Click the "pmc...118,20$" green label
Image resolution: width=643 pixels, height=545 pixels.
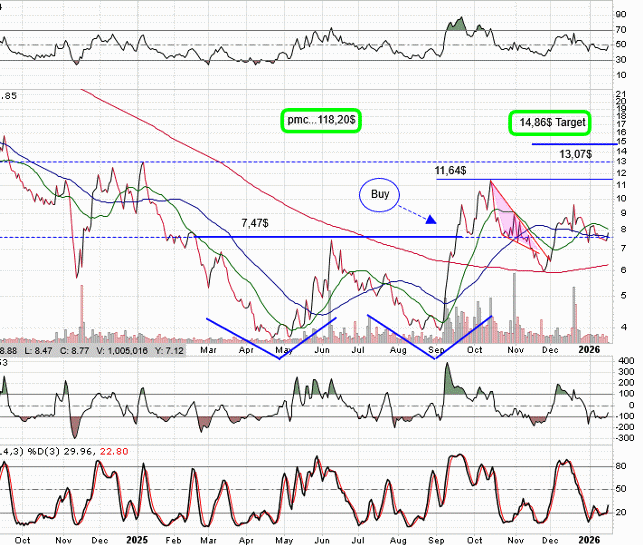coord(322,118)
